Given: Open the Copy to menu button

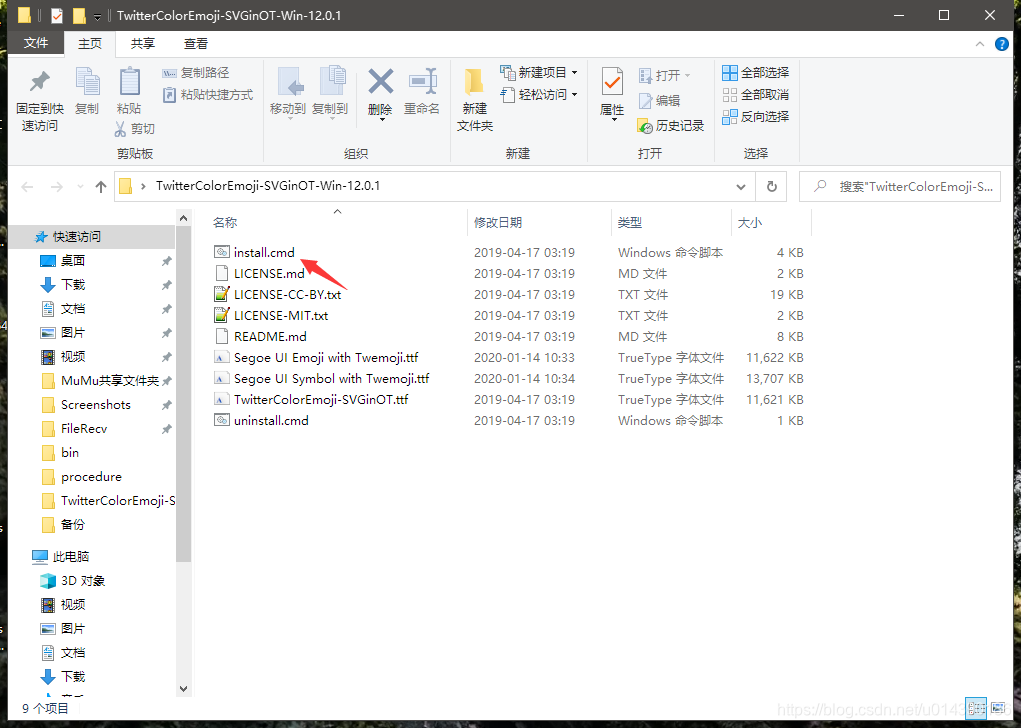Looking at the screenshot, I should (x=330, y=92).
